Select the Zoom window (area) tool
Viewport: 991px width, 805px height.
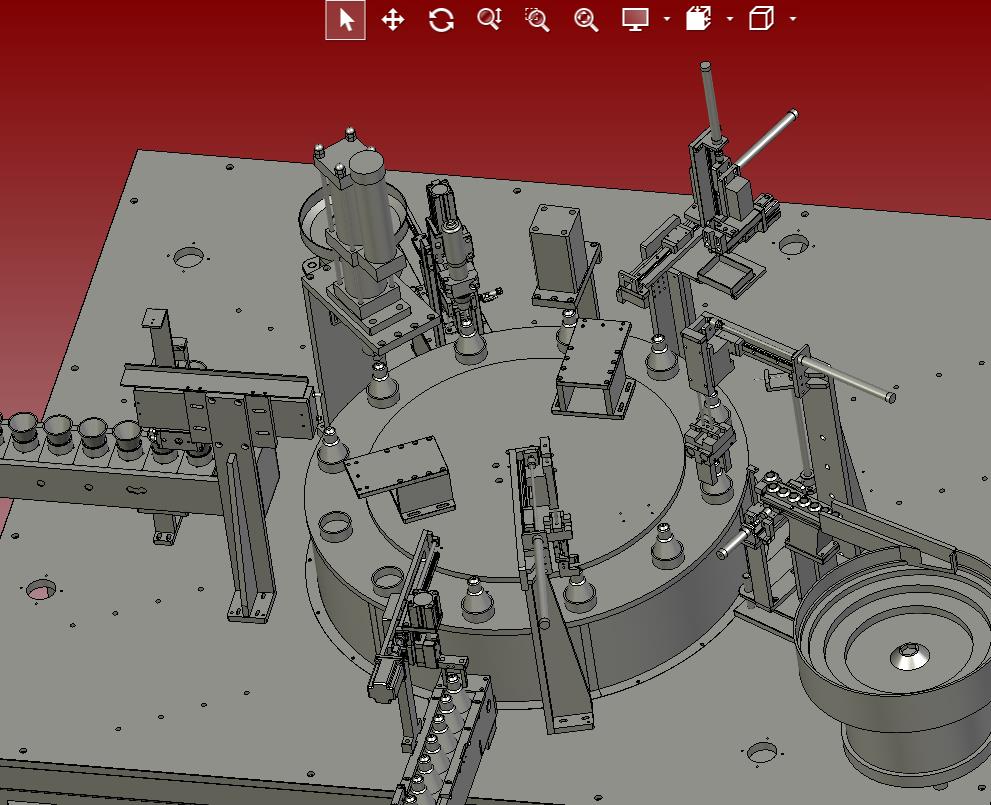(537, 20)
